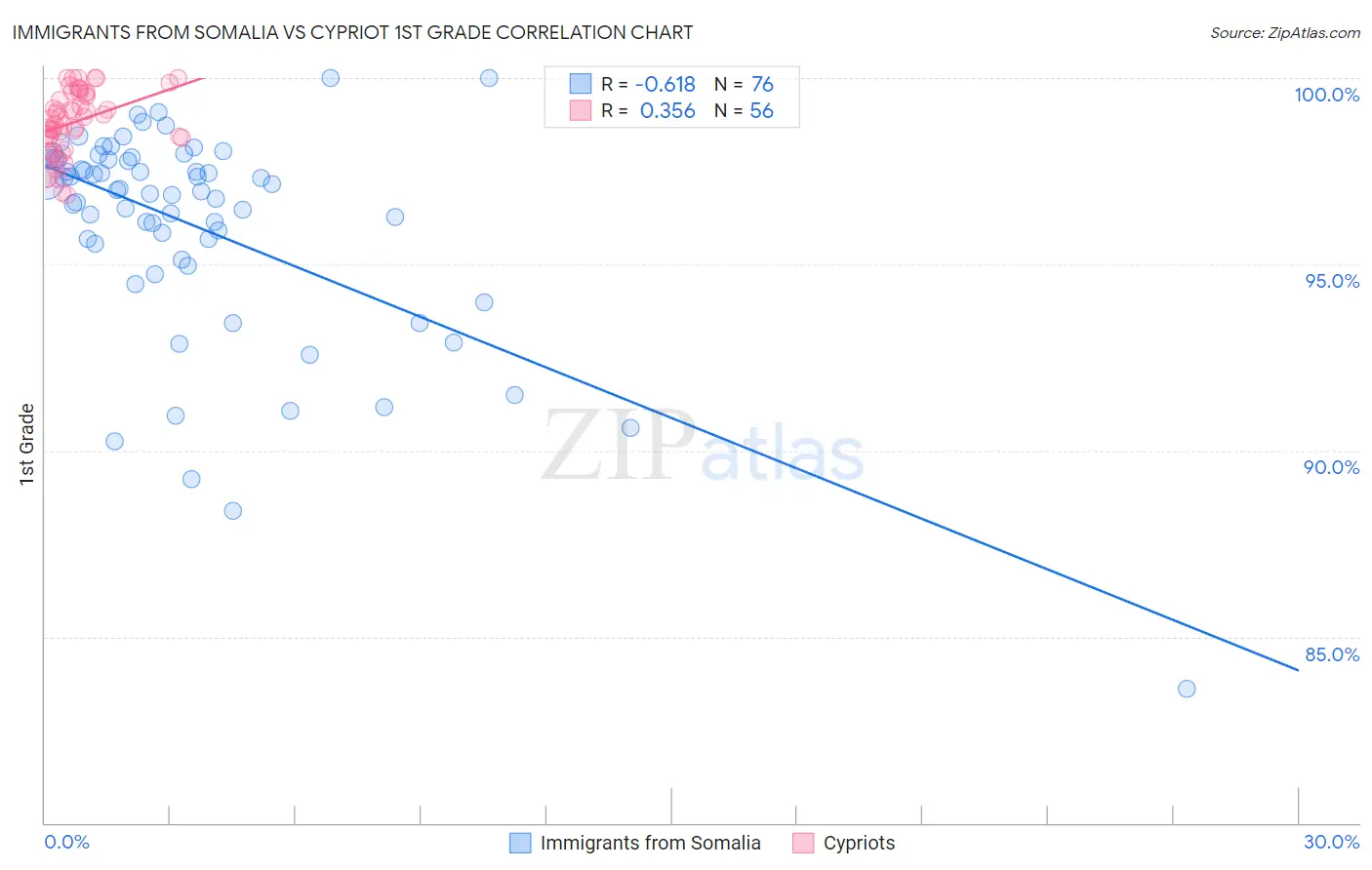Click the 1st Grade axis title

tap(27, 444)
